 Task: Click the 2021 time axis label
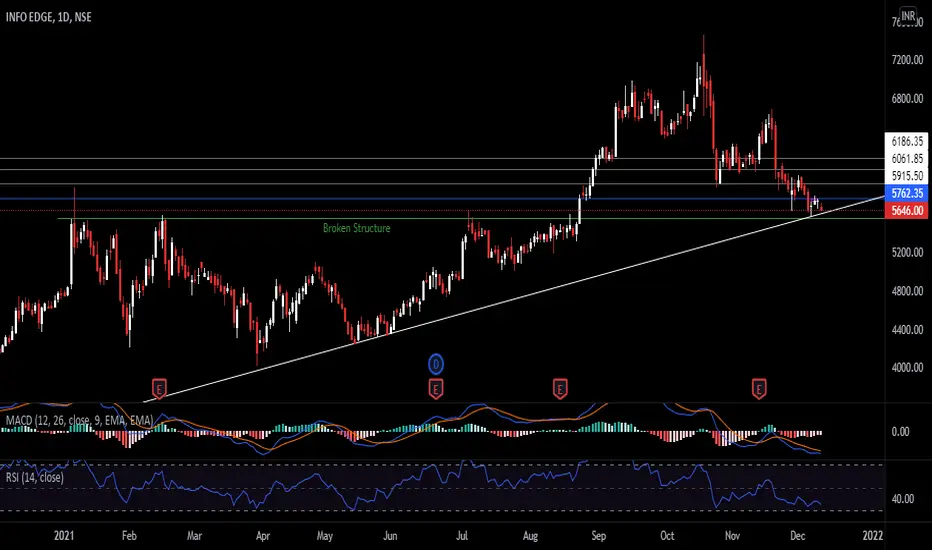click(x=64, y=536)
